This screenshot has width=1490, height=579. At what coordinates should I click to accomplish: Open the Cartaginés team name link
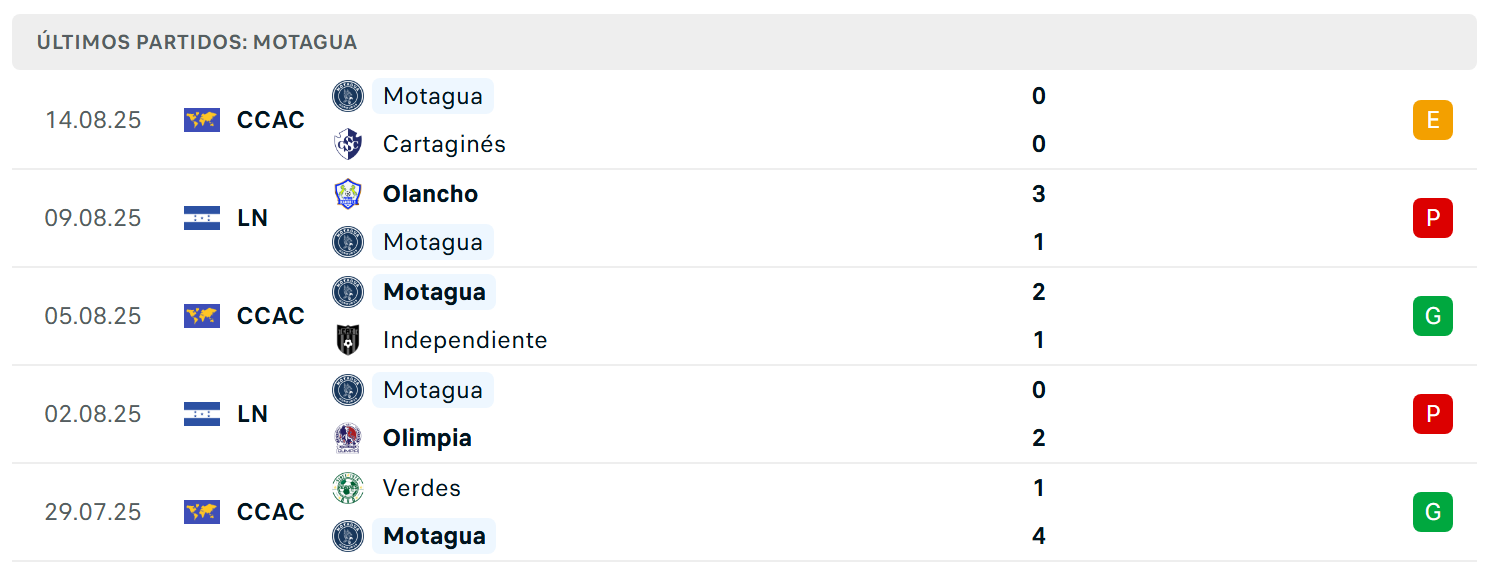(444, 144)
